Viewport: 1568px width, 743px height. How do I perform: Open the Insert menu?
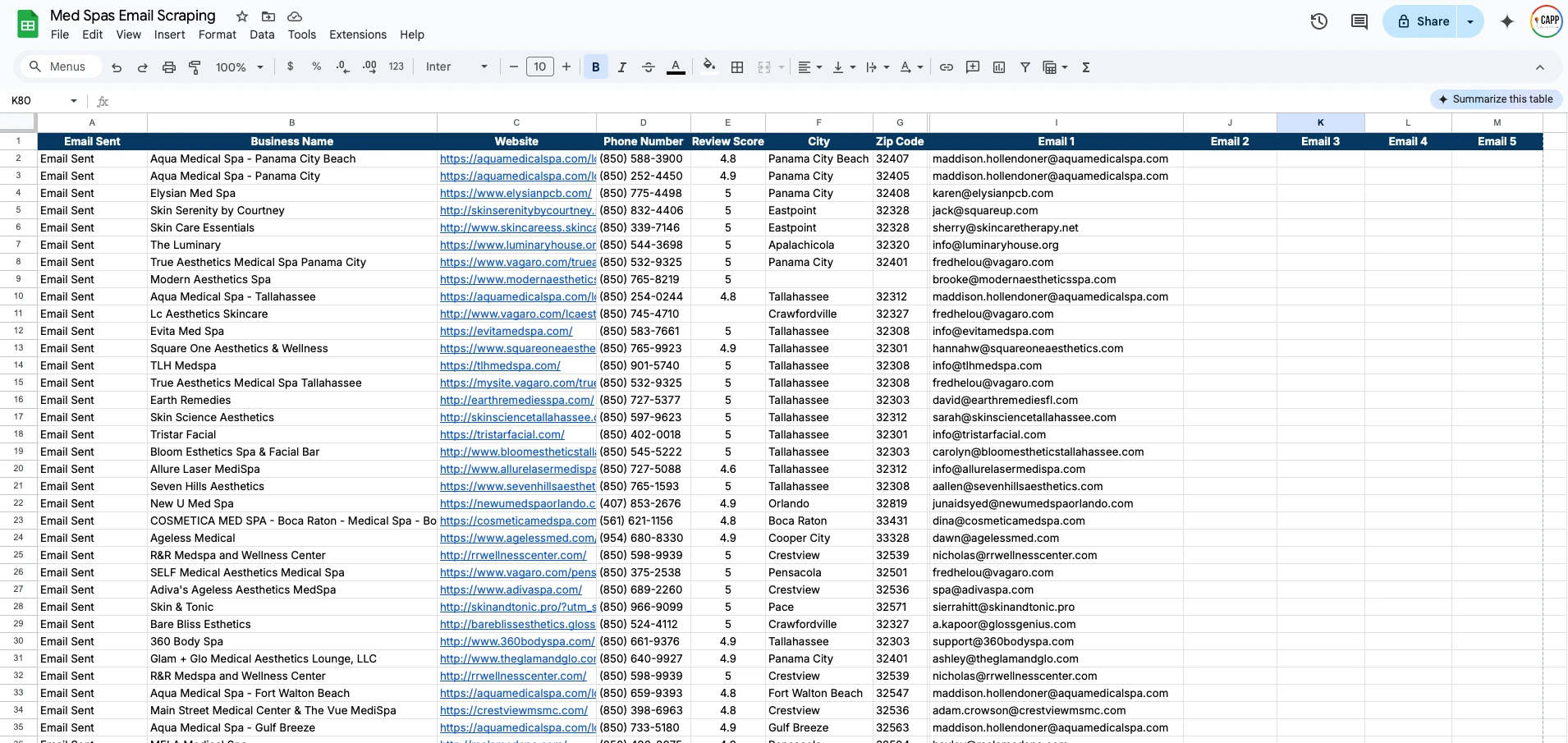tap(169, 34)
